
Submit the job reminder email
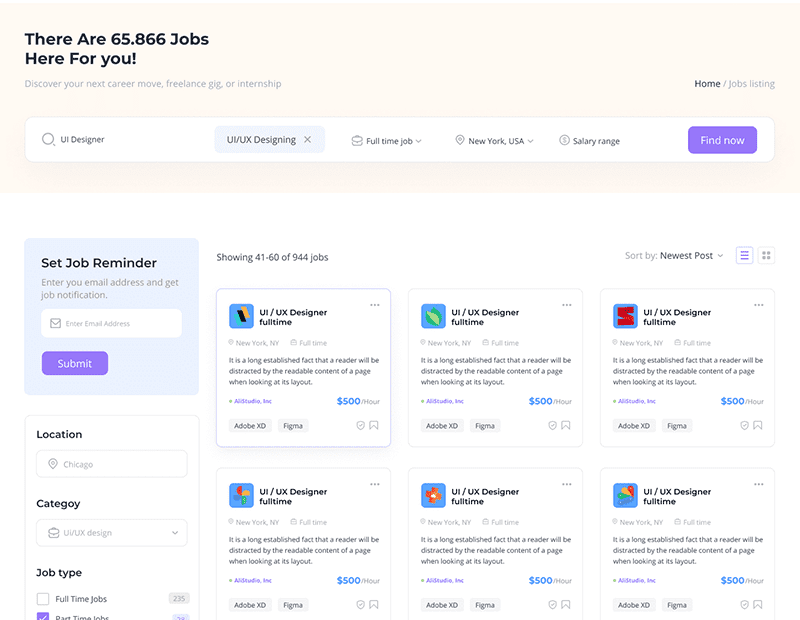tap(75, 363)
